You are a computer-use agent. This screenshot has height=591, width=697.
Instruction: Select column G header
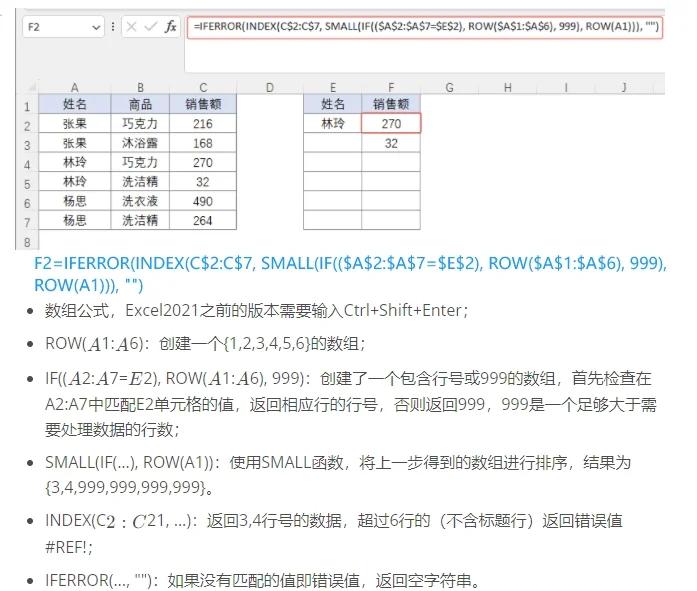(449, 88)
